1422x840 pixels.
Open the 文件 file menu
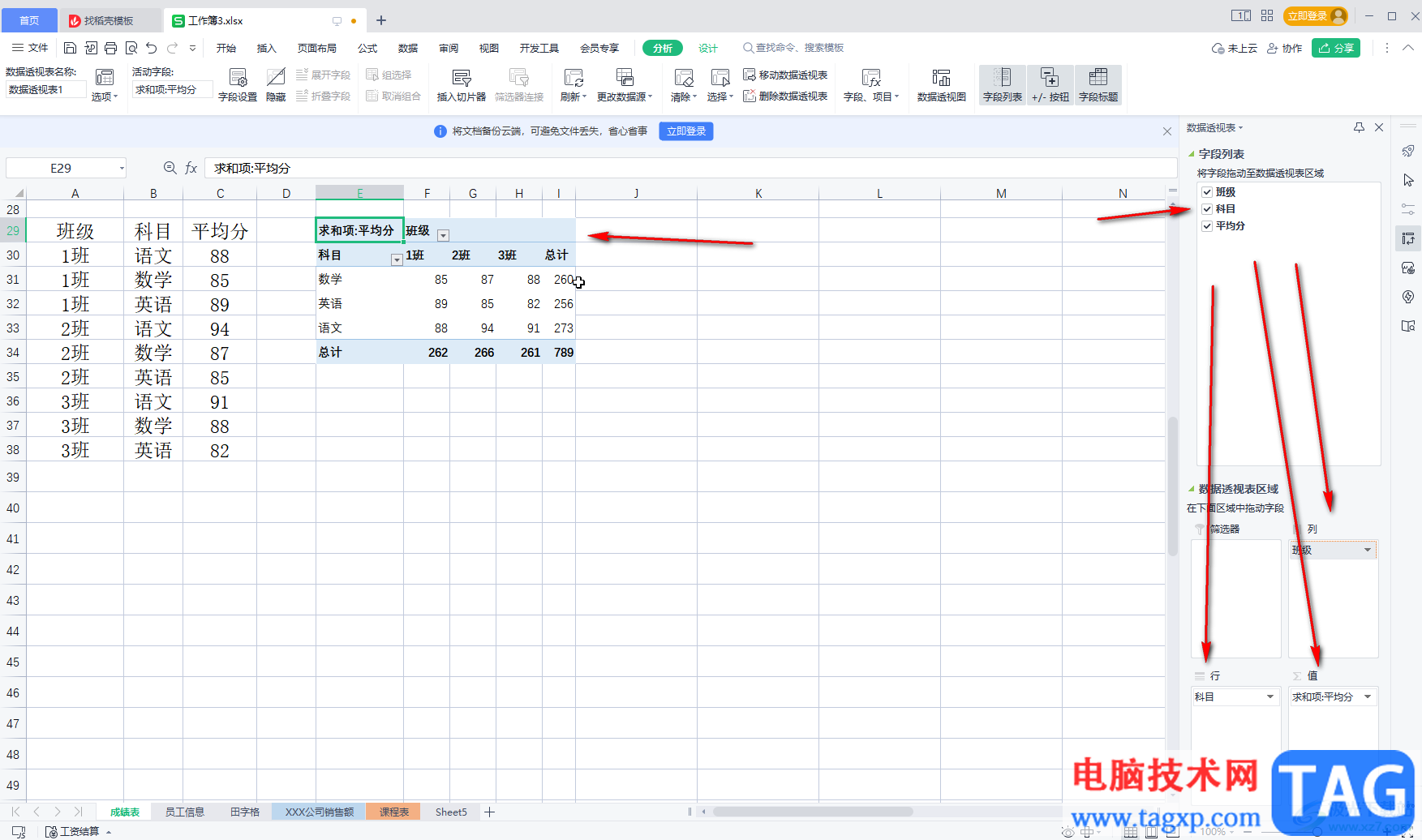[x=30, y=48]
